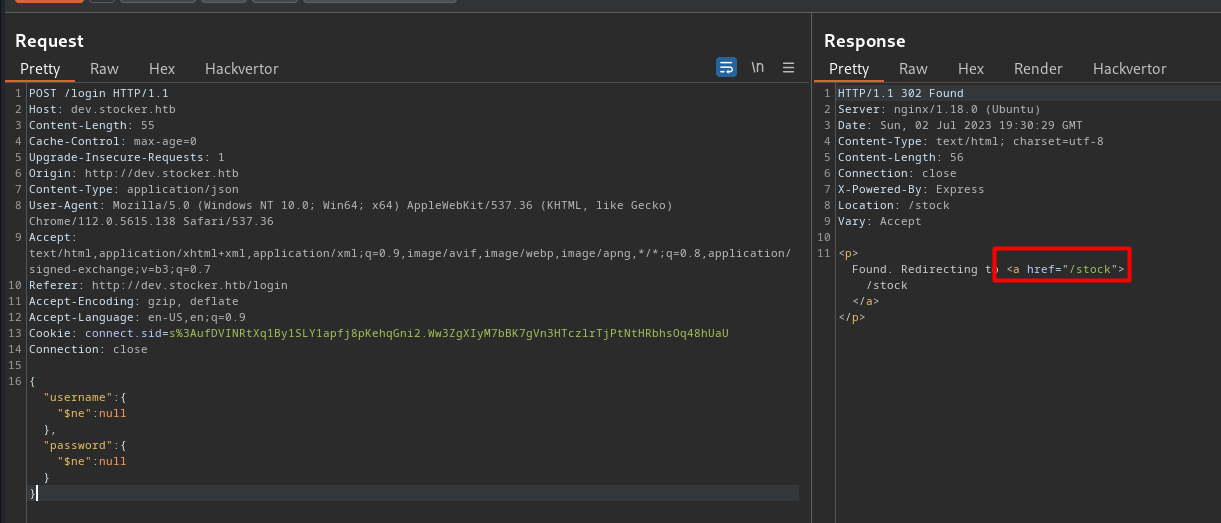Image resolution: width=1221 pixels, height=523 pixels.
Task: Click the 'Cookie: connect.sid' header line
Action: 379,333
